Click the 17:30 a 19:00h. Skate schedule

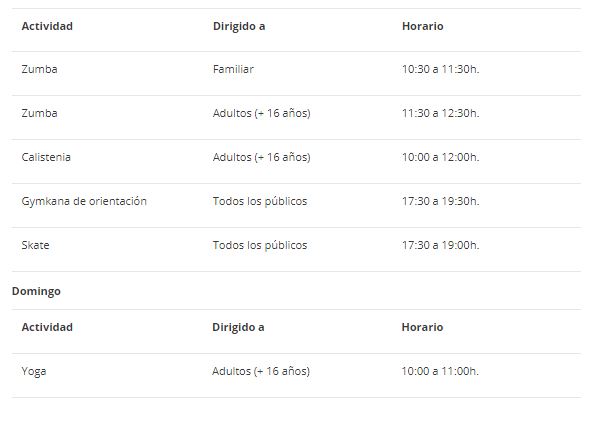440,245
